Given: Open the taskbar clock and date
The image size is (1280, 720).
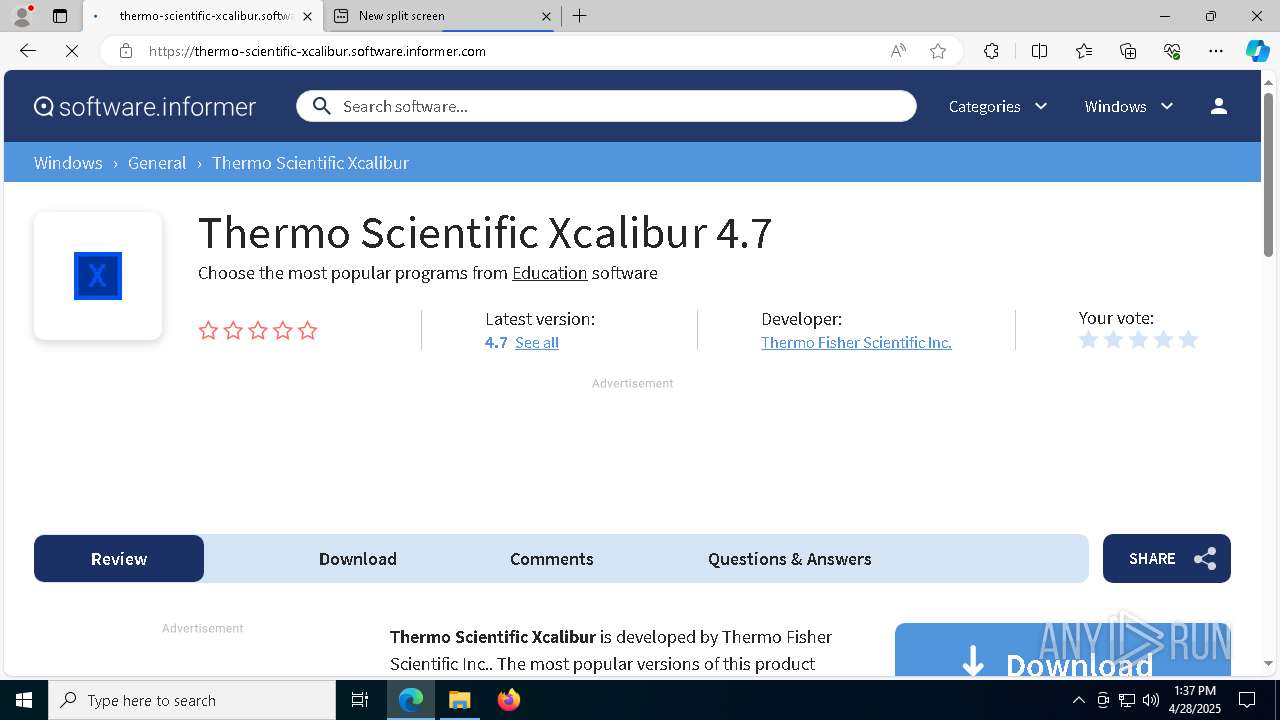Looking at the screenshot, I should pyautogui.click(x=1195, y=700).
